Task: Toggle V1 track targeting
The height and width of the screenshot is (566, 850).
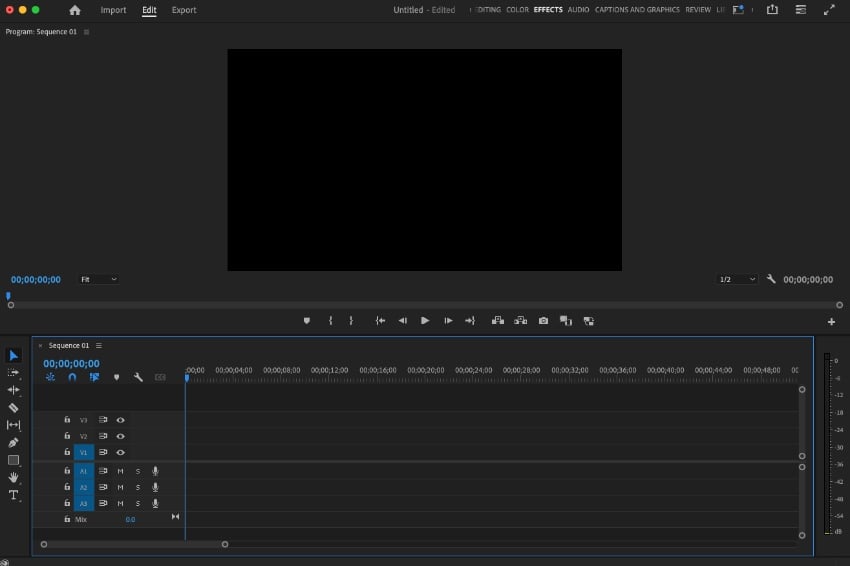Action: (83, 453)
